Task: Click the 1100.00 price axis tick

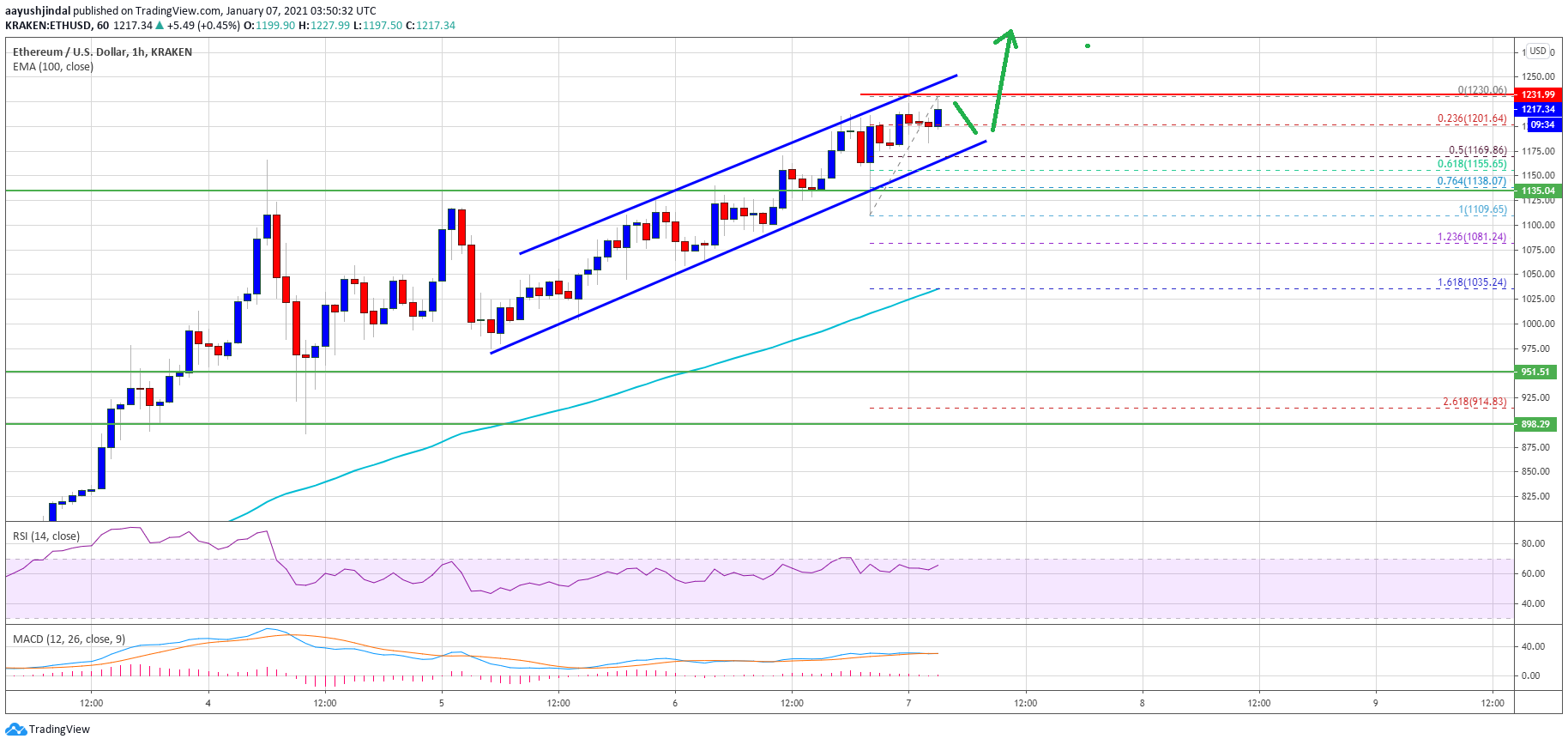Action: (x=1538, y=225)
